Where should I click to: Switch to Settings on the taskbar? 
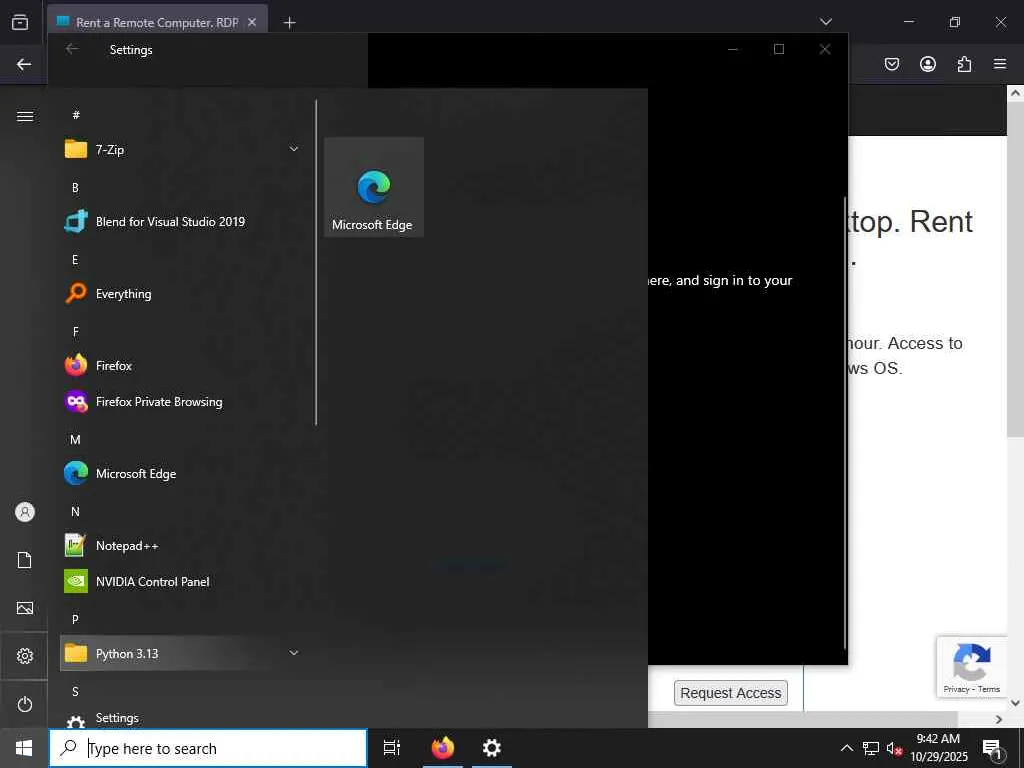pyautogui.click(x=492, y=748)
